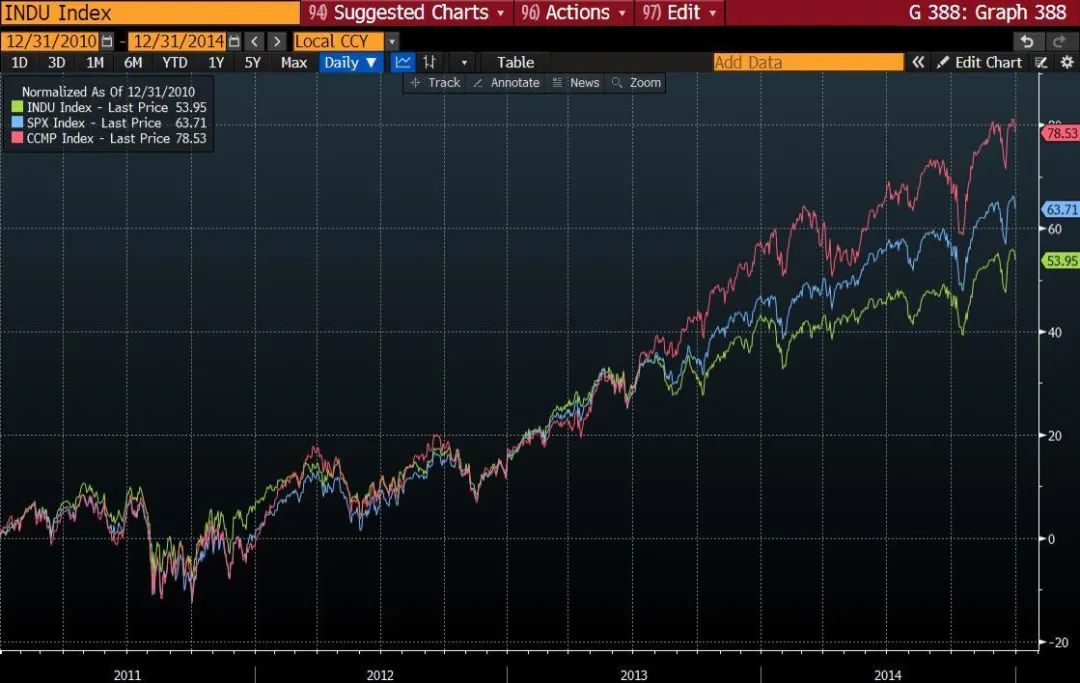Click the red CCMP Index legend swatch

coord(17,138)
